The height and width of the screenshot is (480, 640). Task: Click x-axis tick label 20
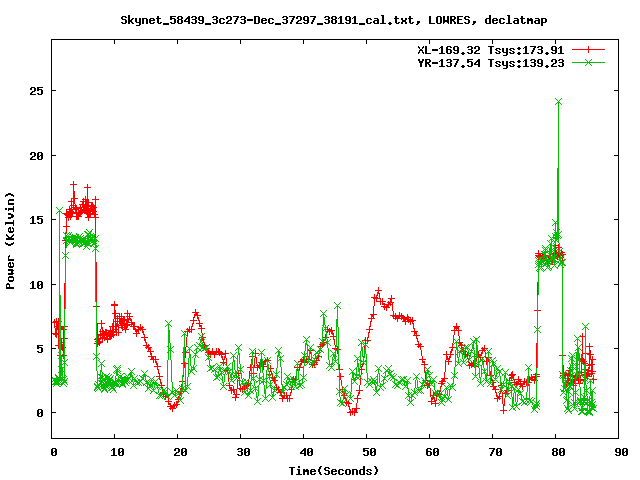(x=180, y=452)
